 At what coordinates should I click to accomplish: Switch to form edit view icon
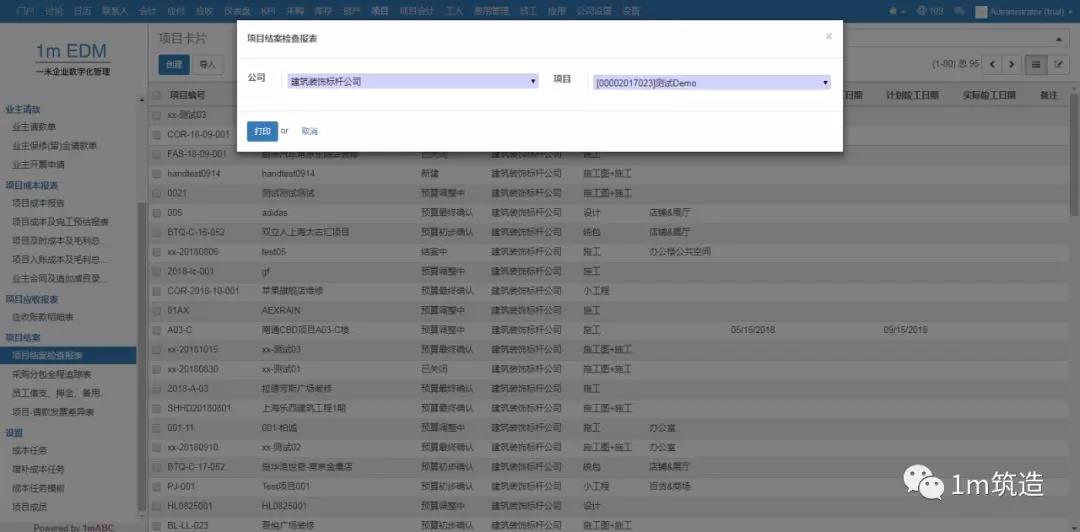1059,64
